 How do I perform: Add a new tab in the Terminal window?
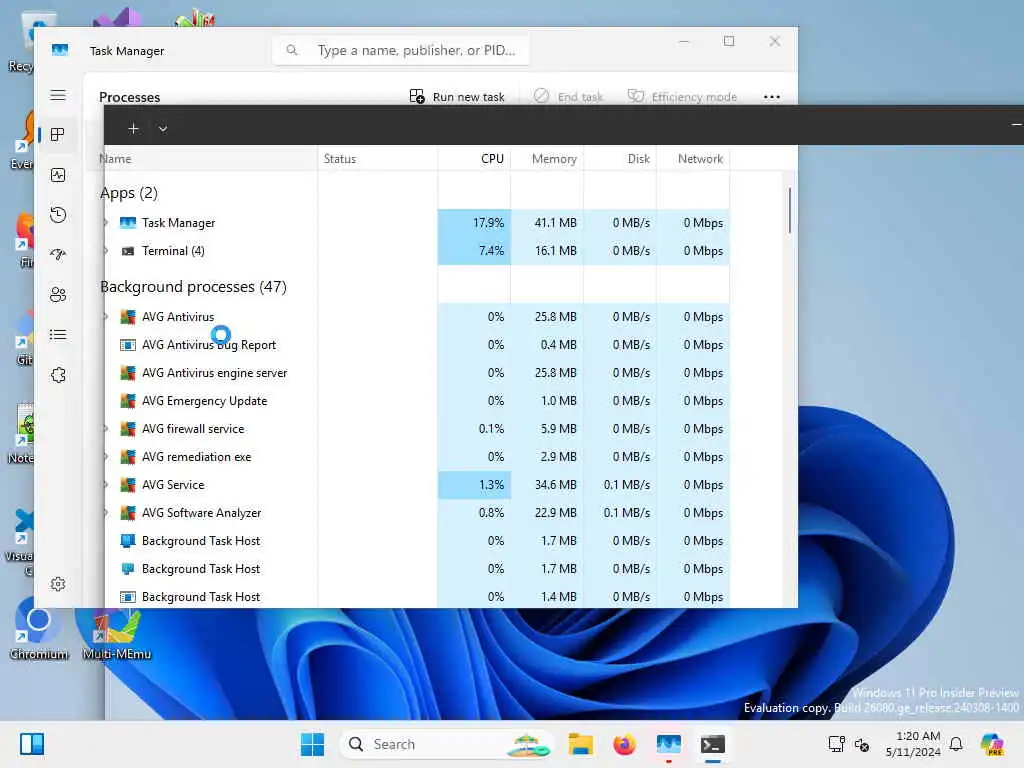pyautogui.click(x=133, y=129)
